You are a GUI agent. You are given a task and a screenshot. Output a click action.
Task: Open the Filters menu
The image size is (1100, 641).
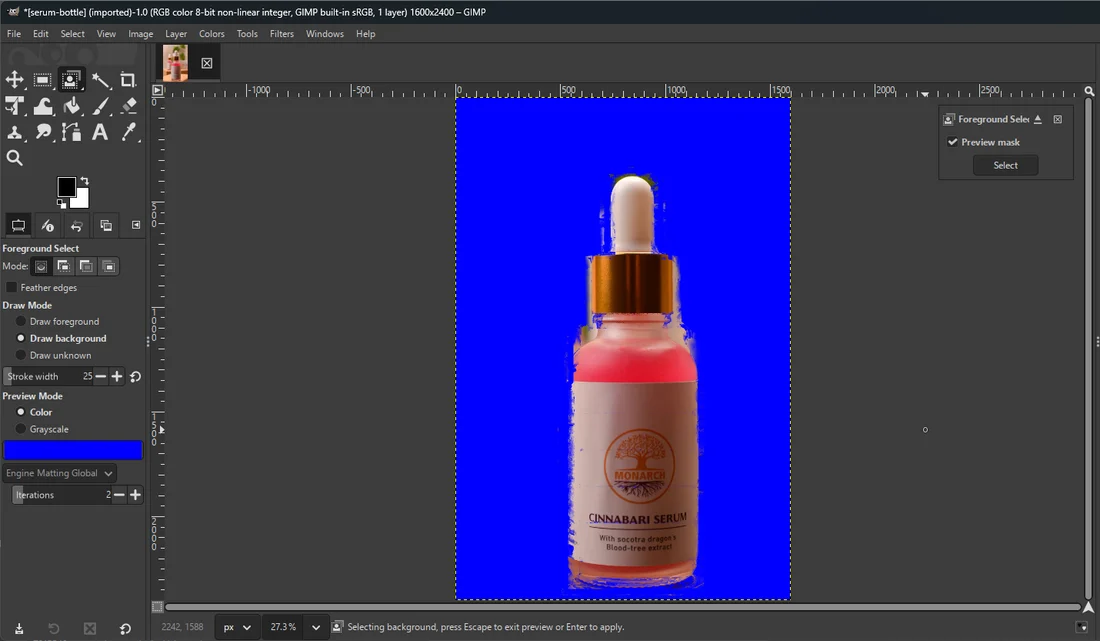tap(281, 34)
